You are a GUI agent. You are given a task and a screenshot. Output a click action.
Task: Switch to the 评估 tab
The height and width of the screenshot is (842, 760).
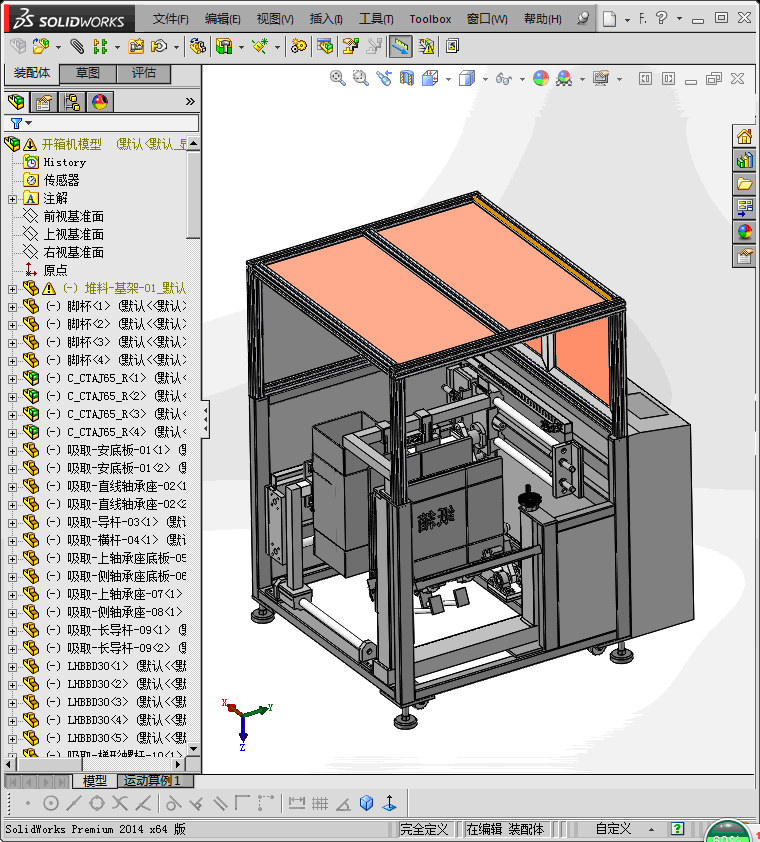(143, 73)
